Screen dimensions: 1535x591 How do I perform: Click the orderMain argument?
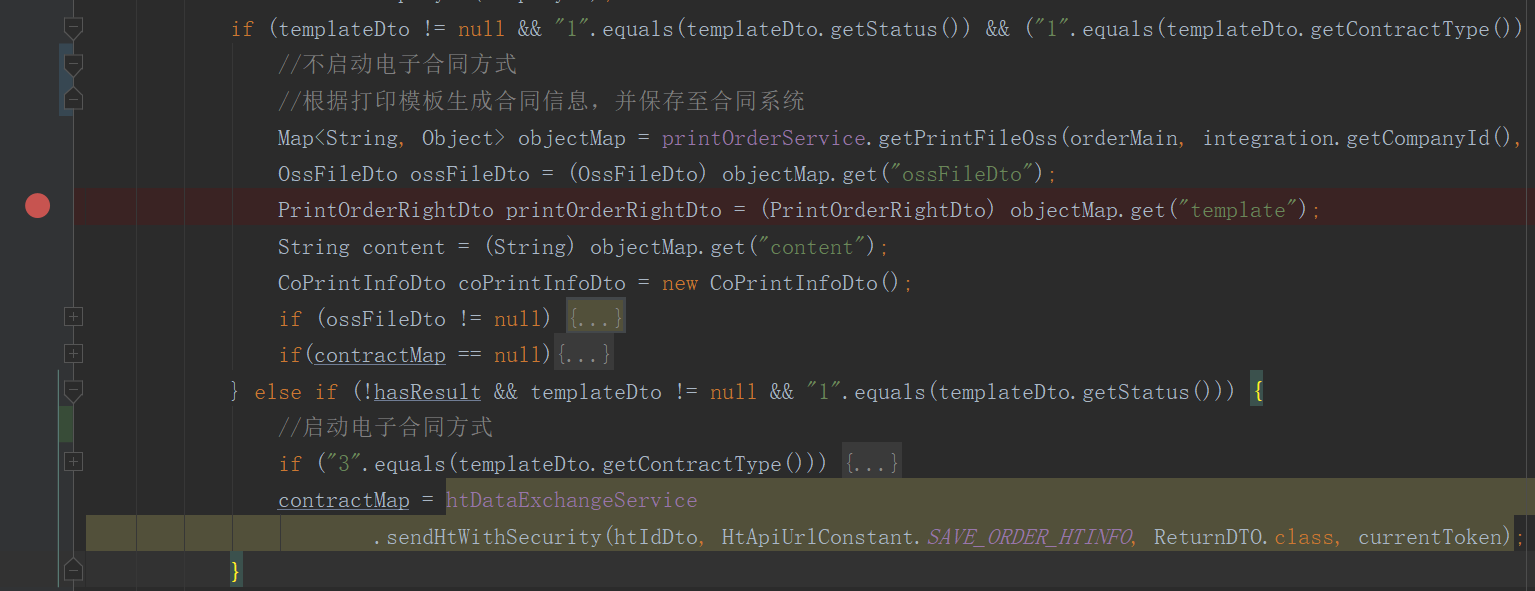coord(1124,138)
